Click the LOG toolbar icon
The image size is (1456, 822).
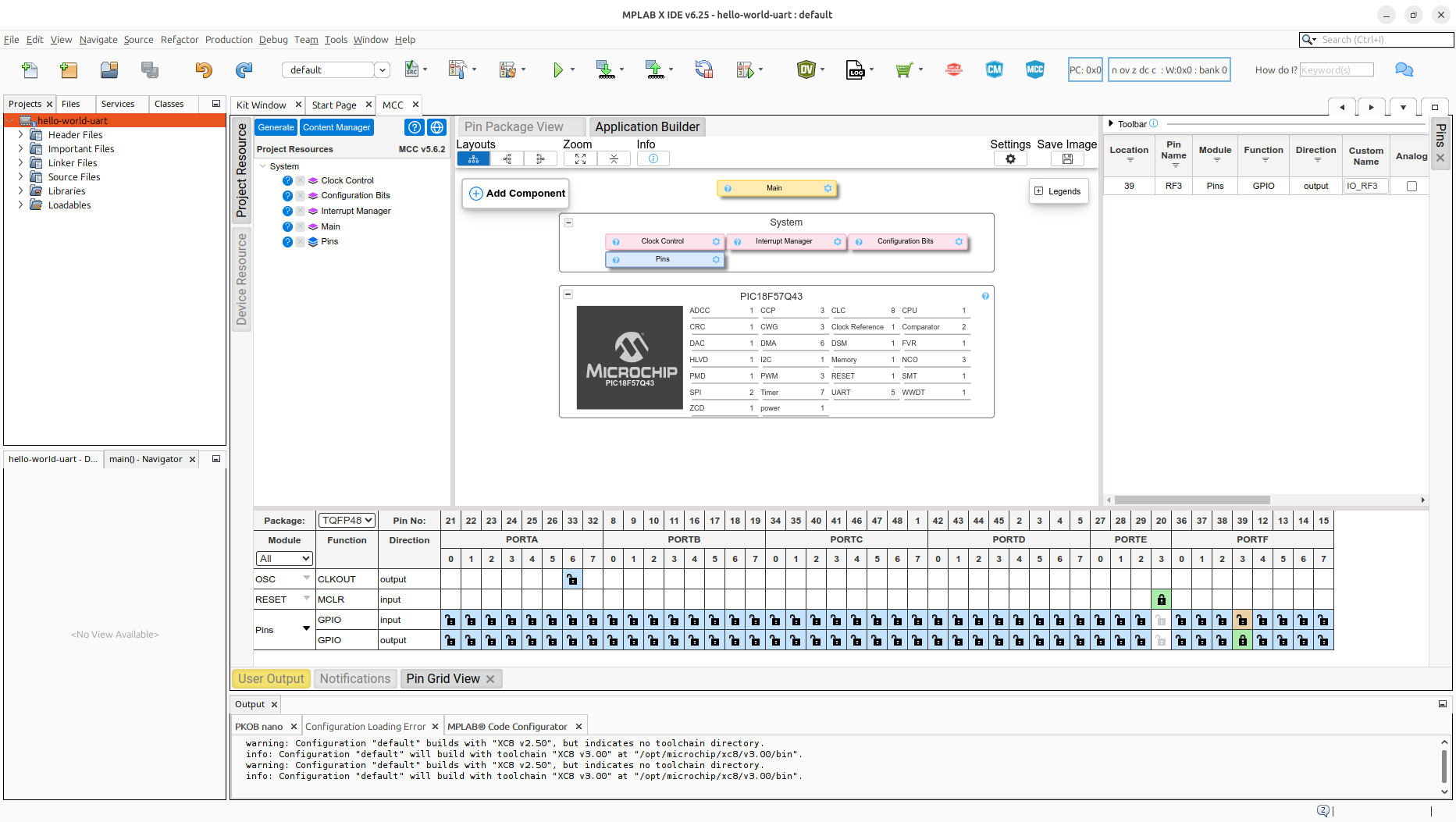click(856, 70)
